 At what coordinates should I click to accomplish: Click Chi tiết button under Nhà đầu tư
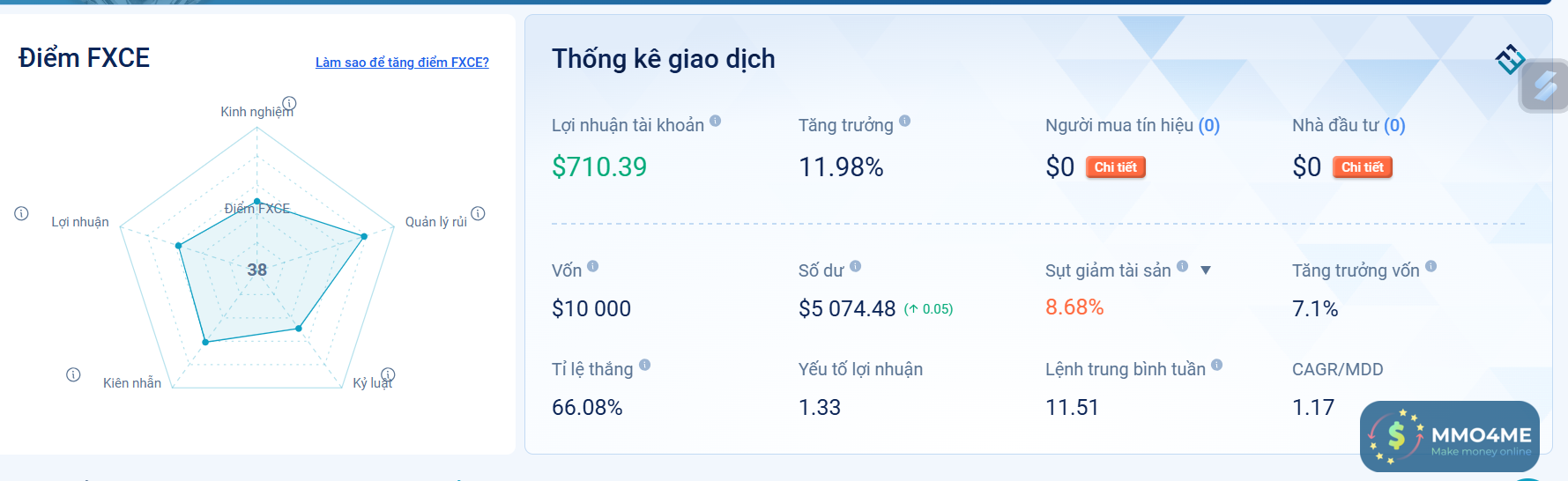click(x=1362, y=167)
